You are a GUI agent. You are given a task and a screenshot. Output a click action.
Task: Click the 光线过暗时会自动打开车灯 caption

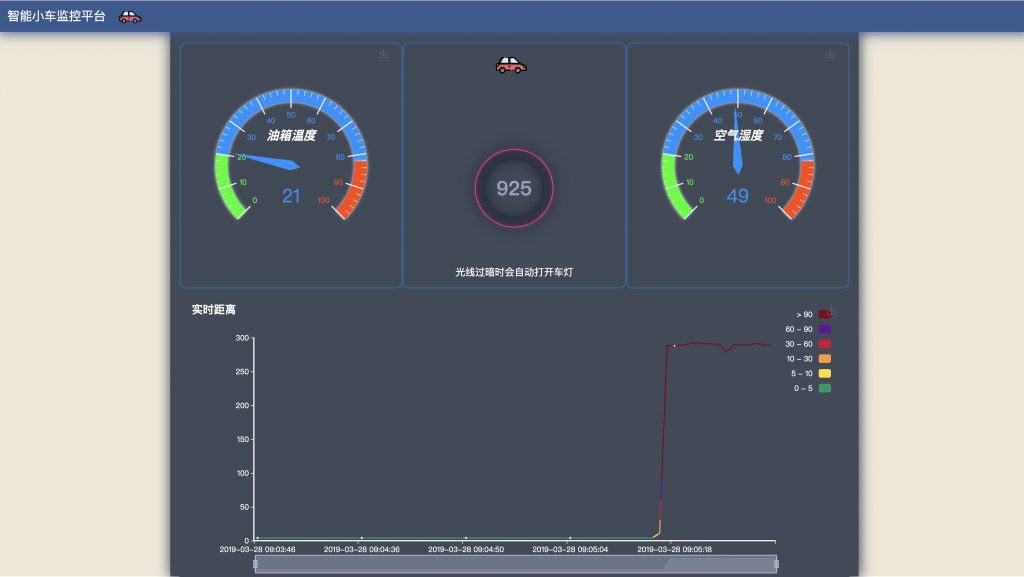pos(514,272)
